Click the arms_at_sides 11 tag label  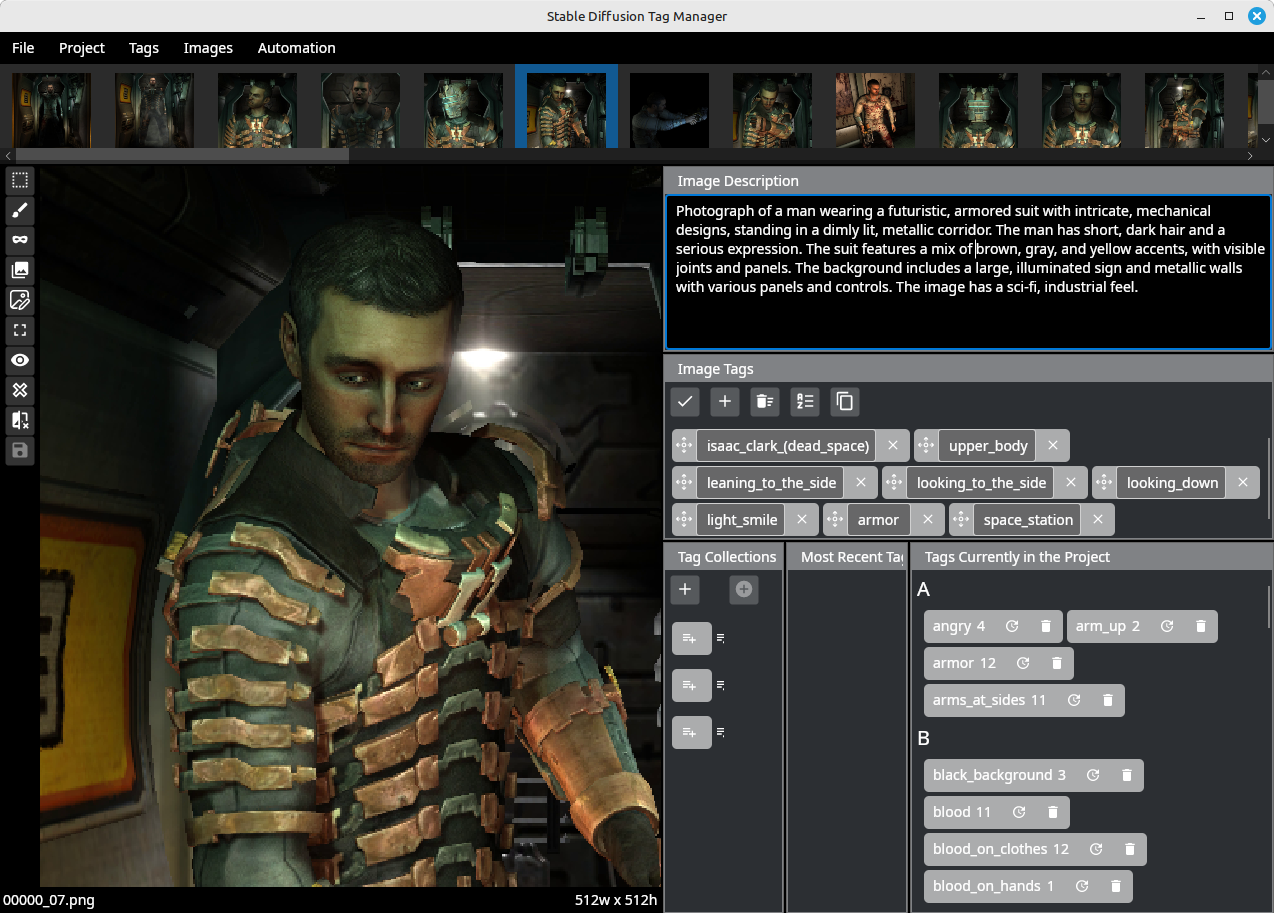pos(989,700)
